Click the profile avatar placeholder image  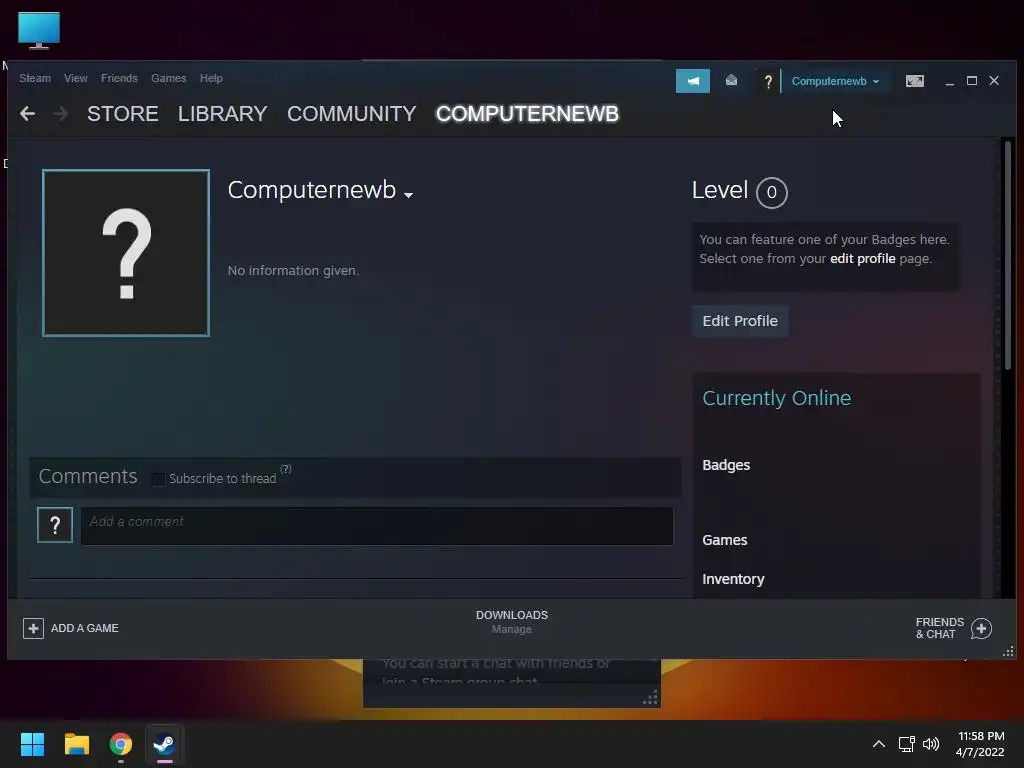tap(126, 253)
